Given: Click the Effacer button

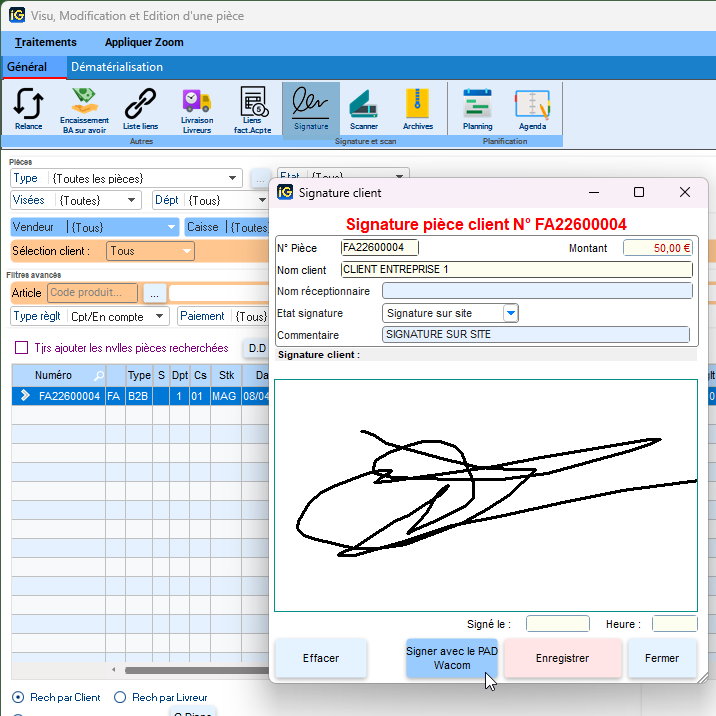Looking at the screenshot, I should point(321,658).
